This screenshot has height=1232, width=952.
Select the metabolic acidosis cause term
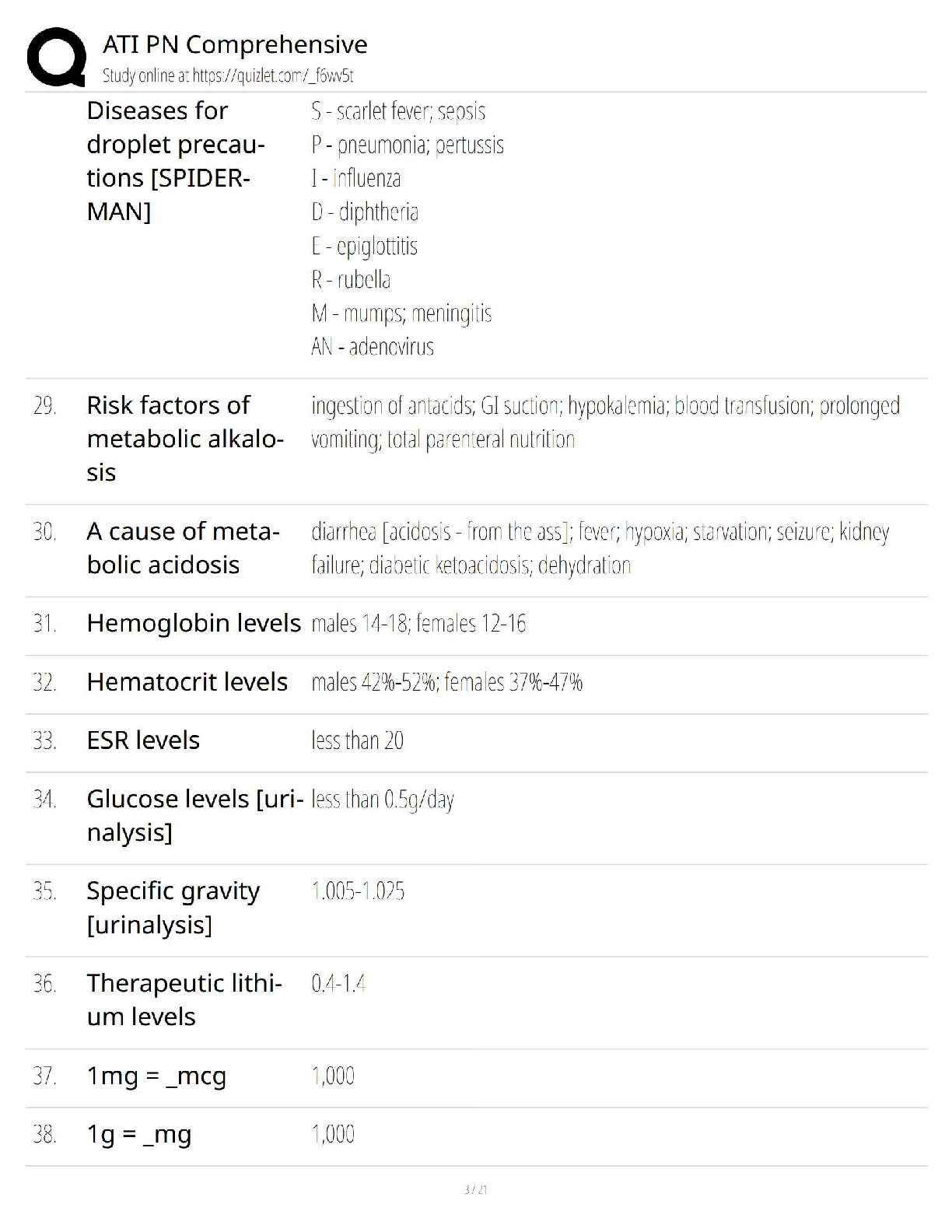pos(183,548)
